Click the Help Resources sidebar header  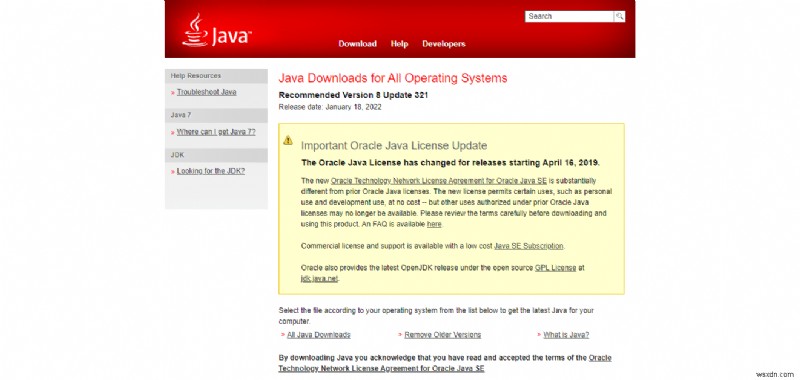coord(216,76)
